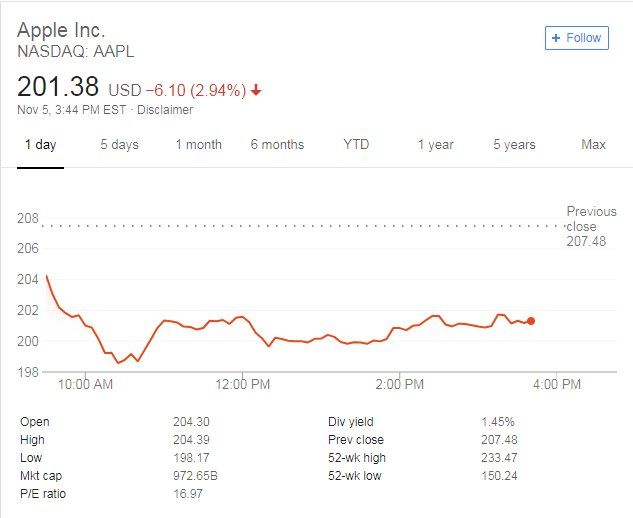The height and width of the screenshot is (518, 633).
Task: Click the 52-wk high value
Action: (x=497, y=457)
